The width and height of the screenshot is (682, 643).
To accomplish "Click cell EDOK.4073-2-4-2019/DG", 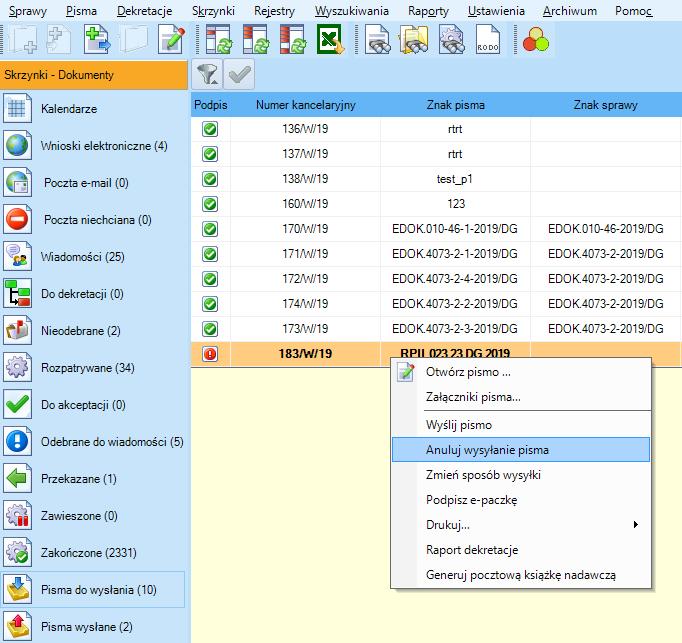I will coord(455,279).
